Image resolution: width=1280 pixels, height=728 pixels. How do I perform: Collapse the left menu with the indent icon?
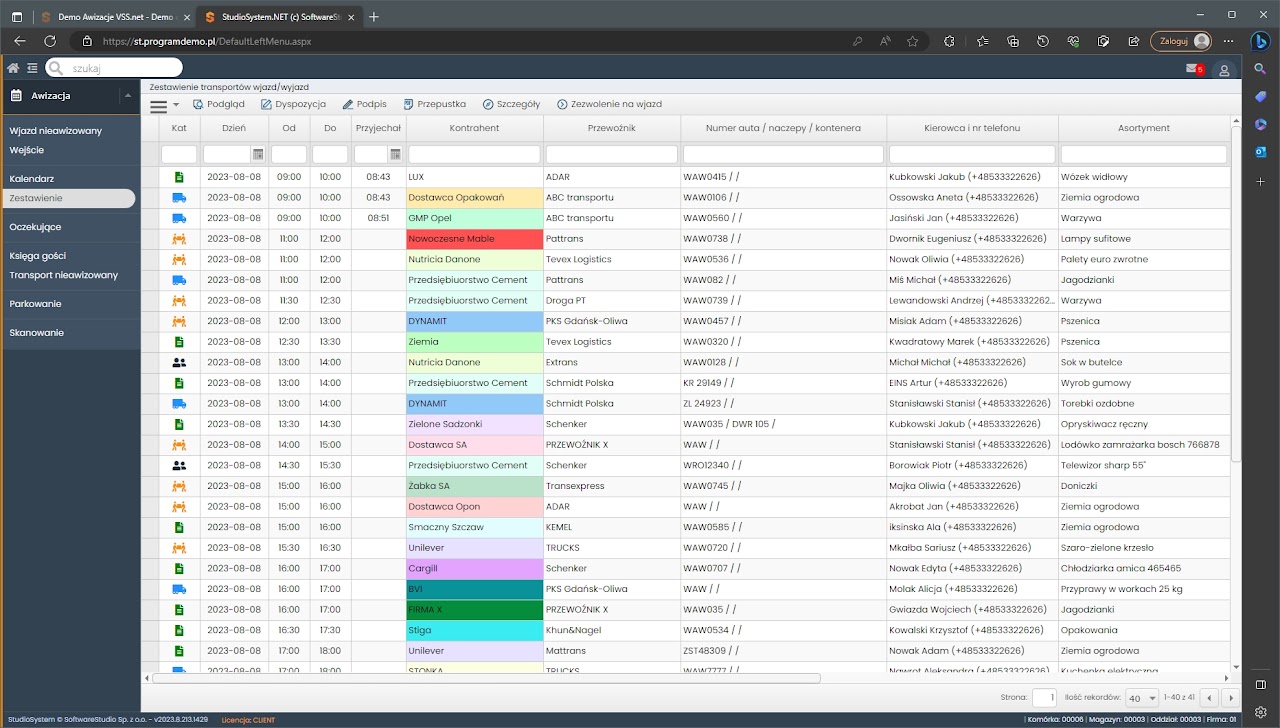click(32, 68)
